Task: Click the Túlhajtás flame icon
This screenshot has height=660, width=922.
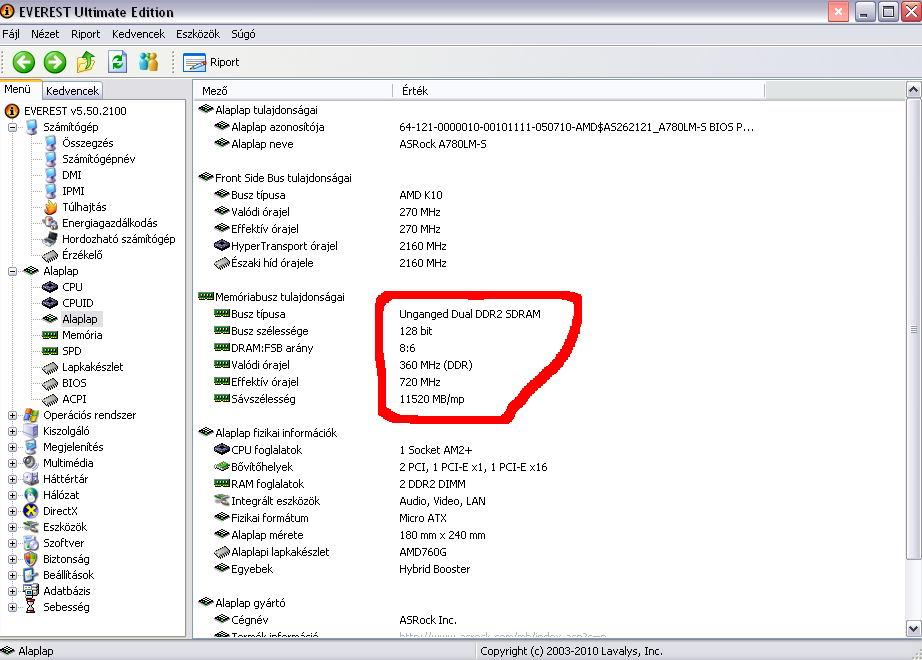Action: point(51,207)
